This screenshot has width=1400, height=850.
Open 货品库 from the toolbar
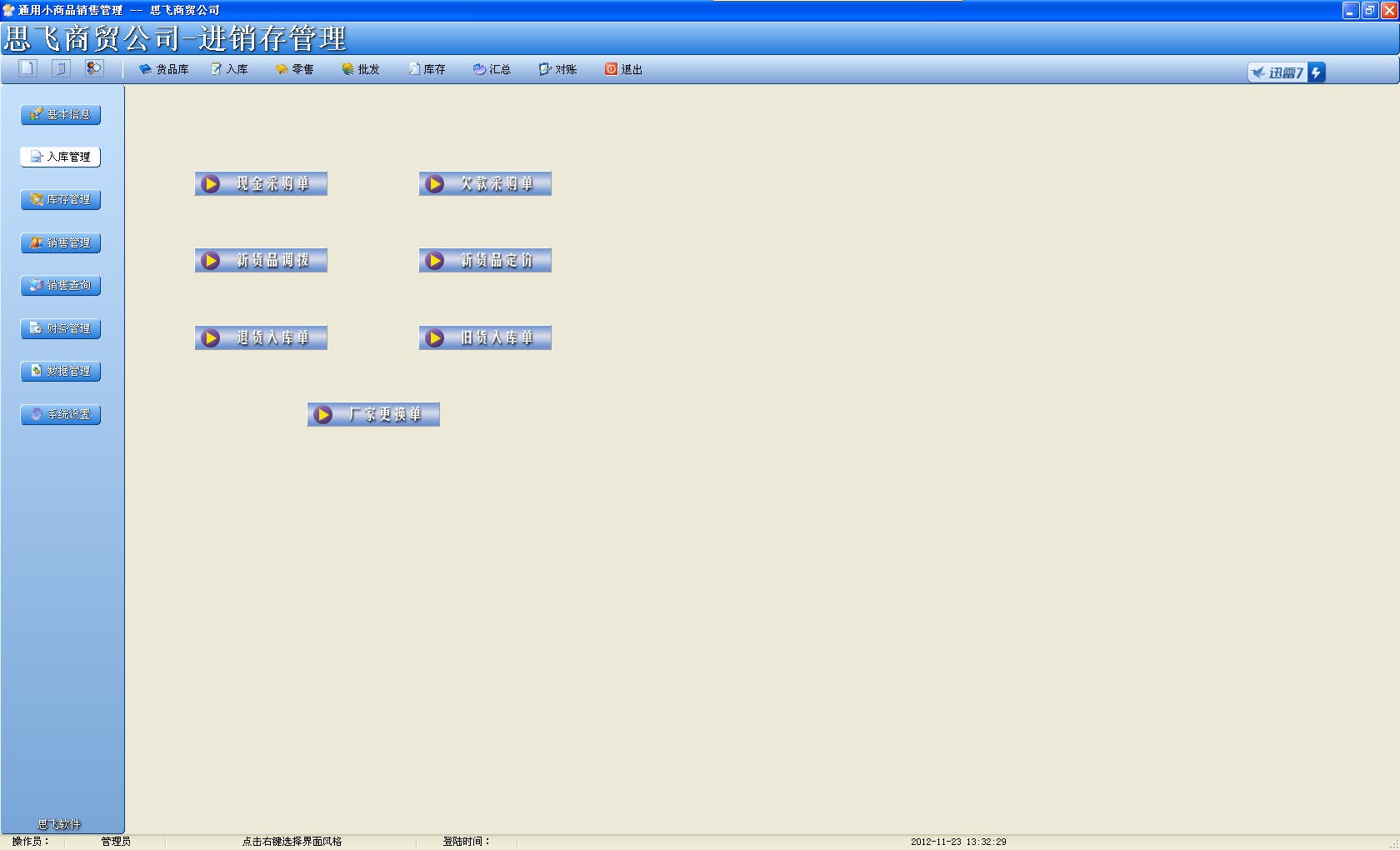[x=164, y=69]
